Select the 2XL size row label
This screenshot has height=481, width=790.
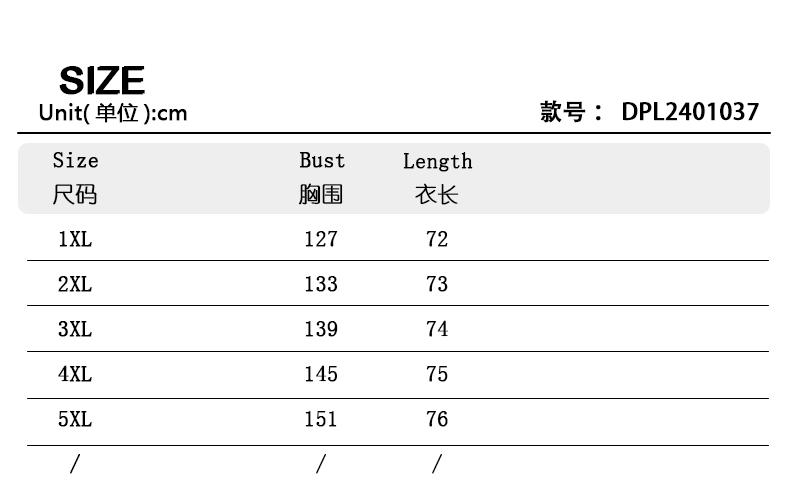click(x=75, y=284)
